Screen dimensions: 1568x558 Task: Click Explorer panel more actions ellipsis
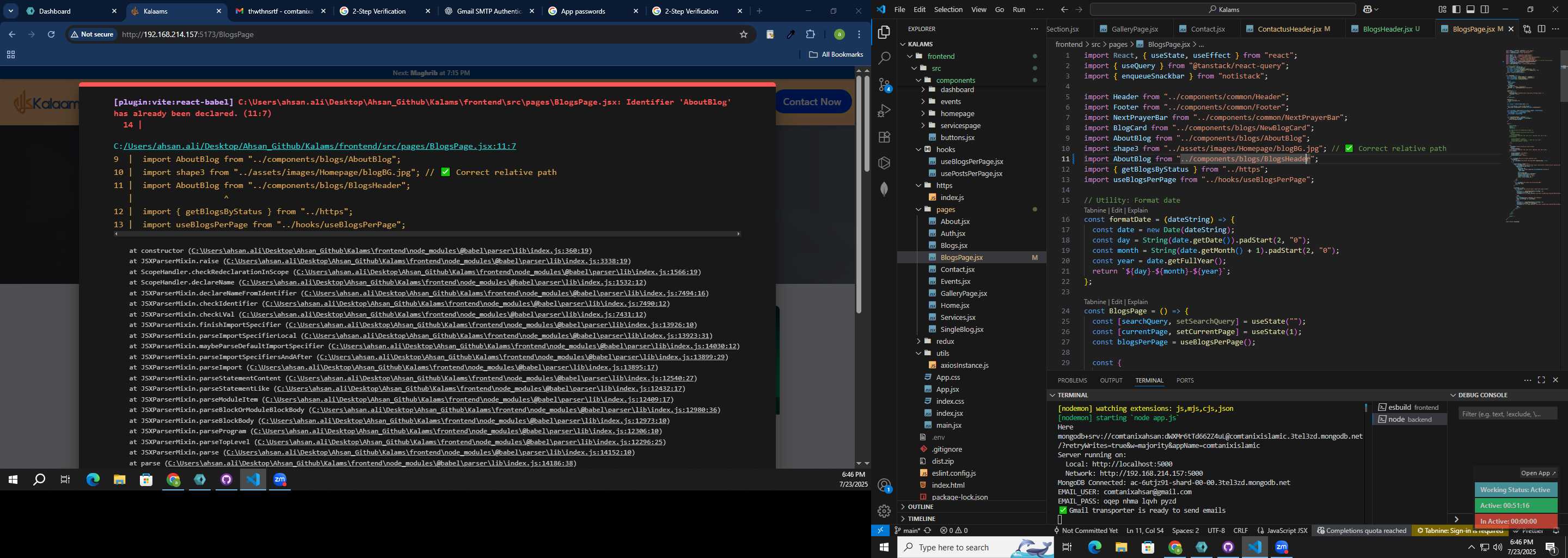click(1034, 29)
